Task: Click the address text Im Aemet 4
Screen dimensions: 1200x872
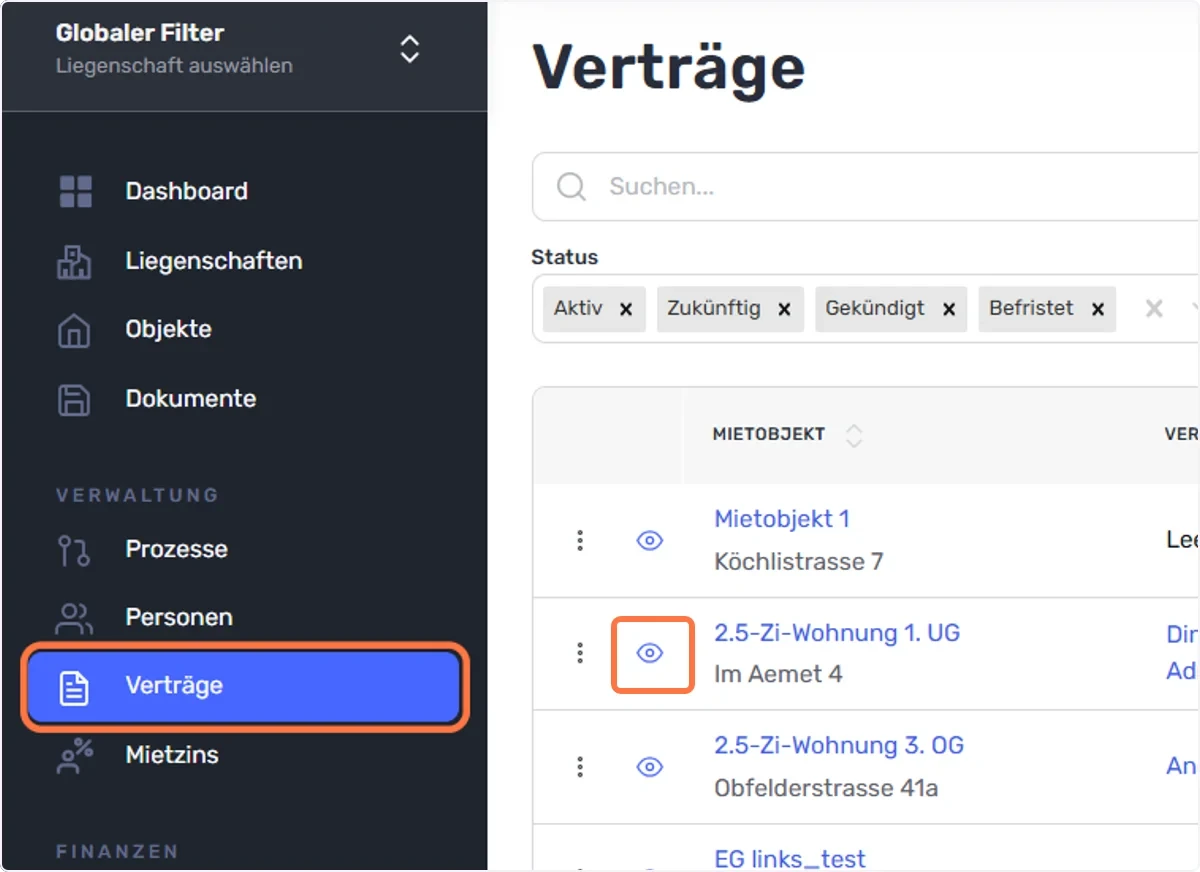Action: pos(778,674)
